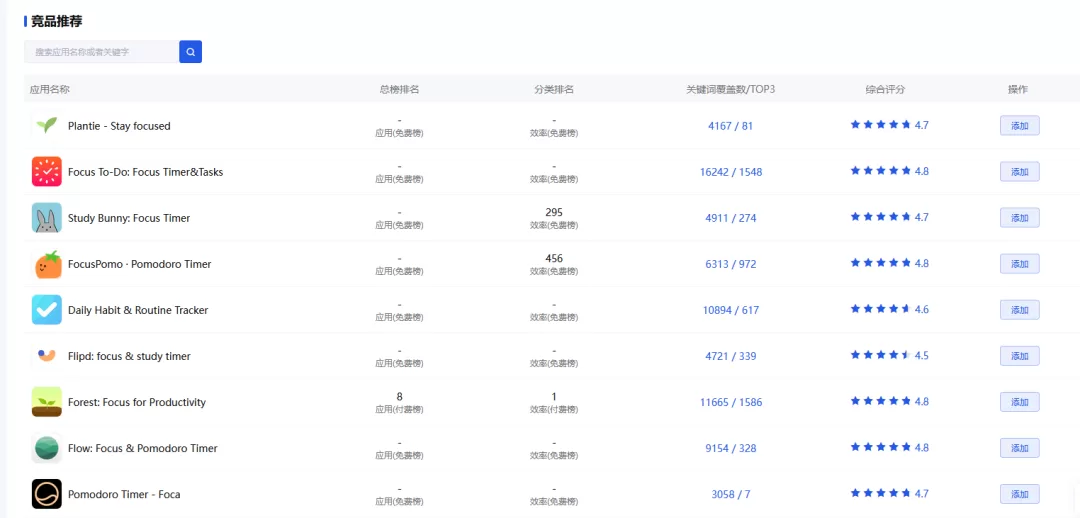This screenshot has height=518, width=1080.
Task: Click FocusPomo category rank 456
Action: 554,258
